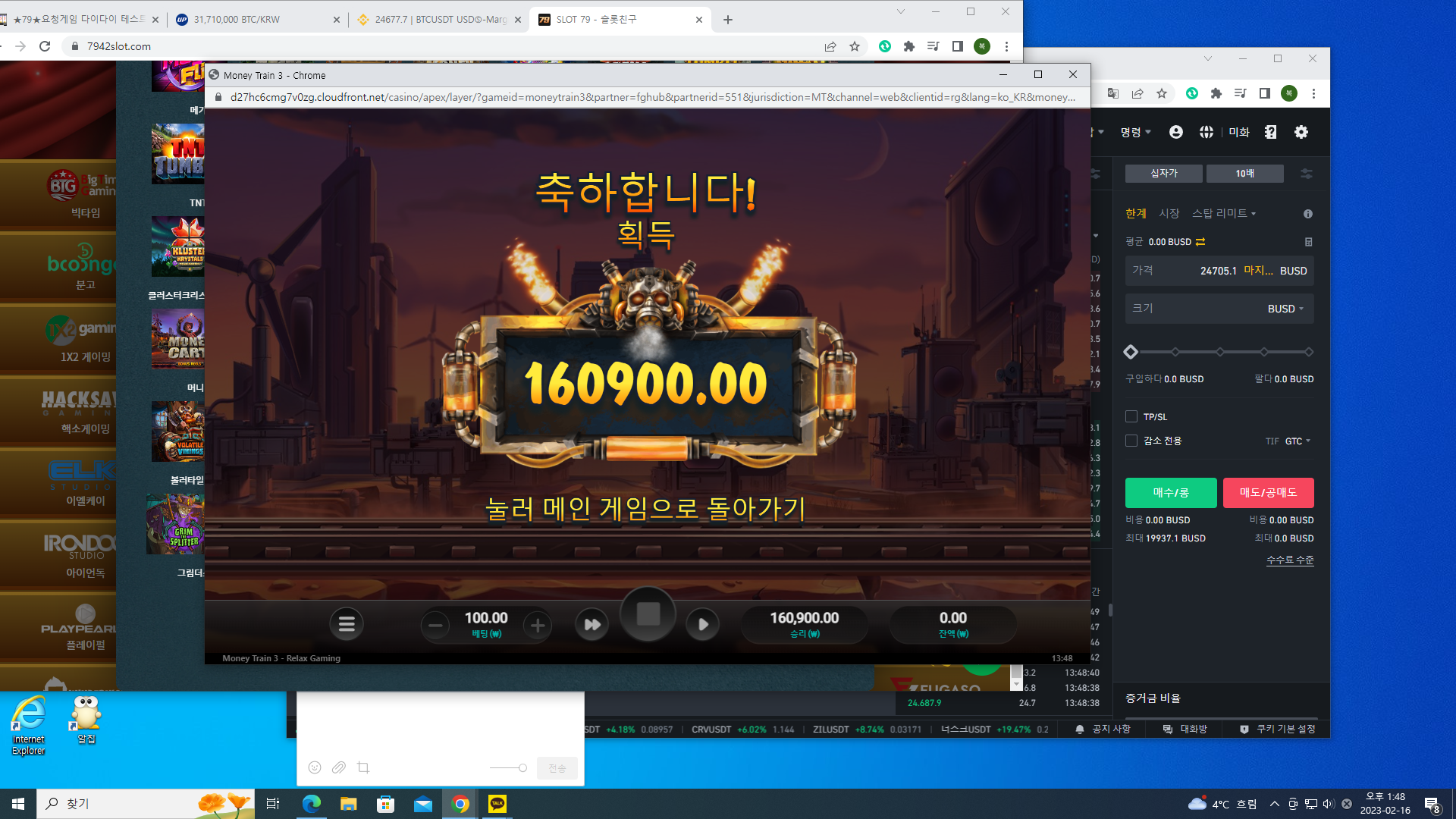Image resolution: width=1456 pixels, height=819 pixels.
Task: Share the 7942slot.com page
Action: point(830,46)
